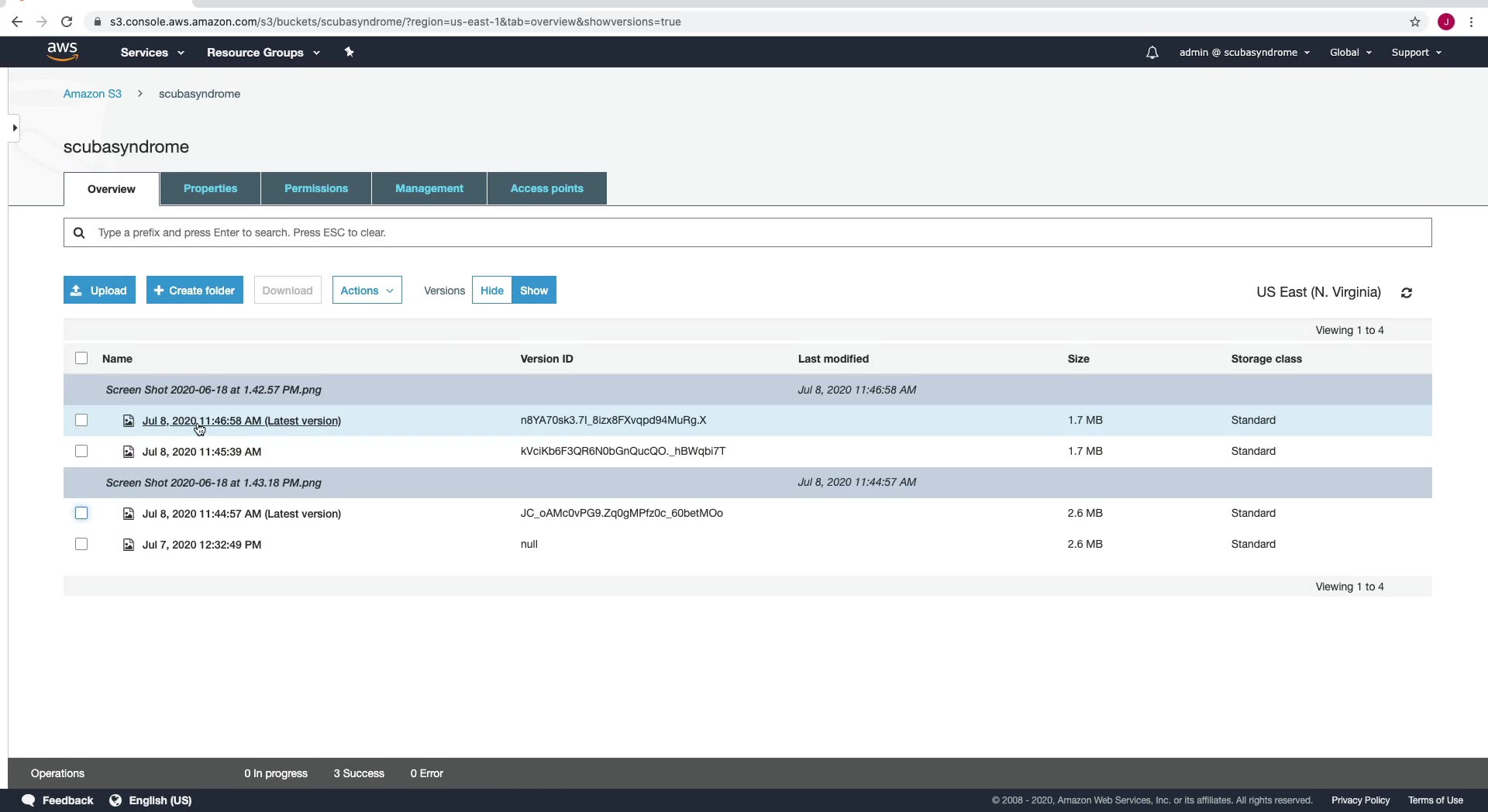Hide object versions
The image size is (1488, 812).
(x=492, y=291)
